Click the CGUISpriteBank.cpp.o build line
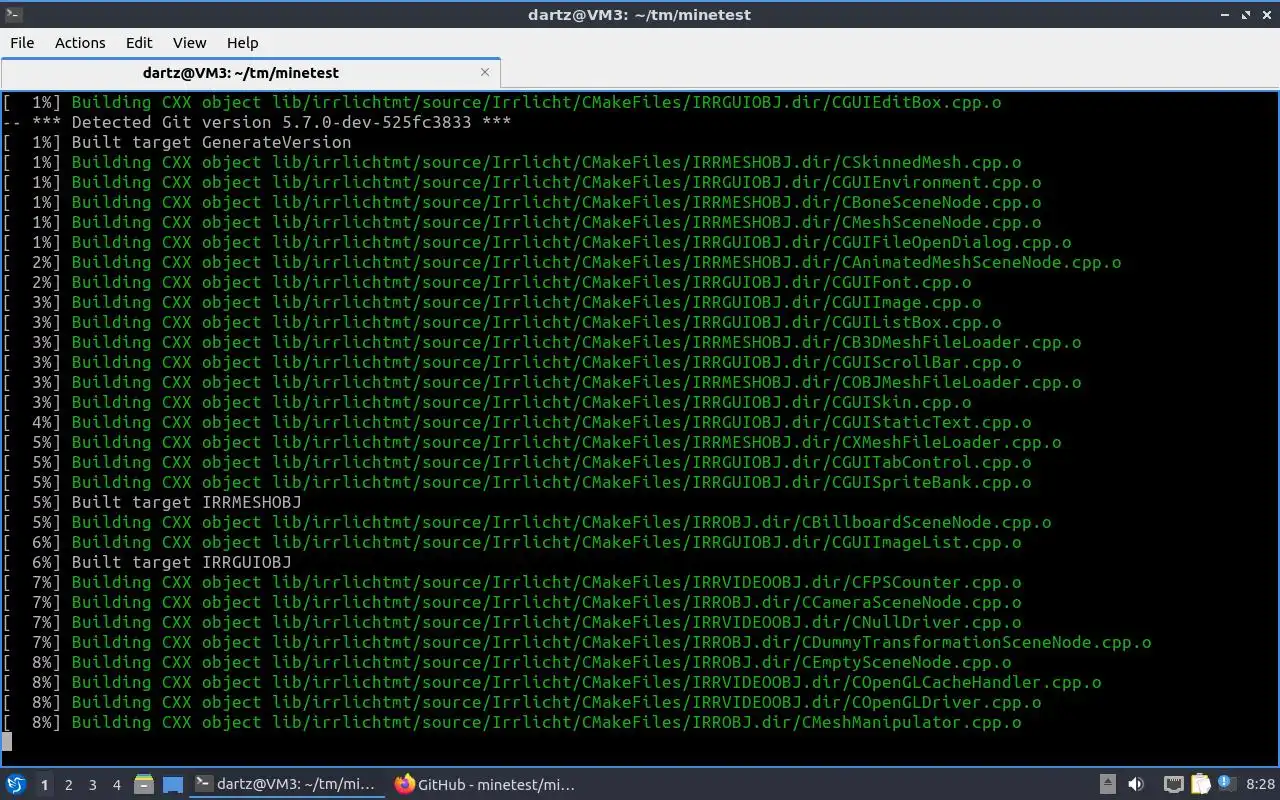Screen dimensions: 1280x800 (x=517, y=482)
